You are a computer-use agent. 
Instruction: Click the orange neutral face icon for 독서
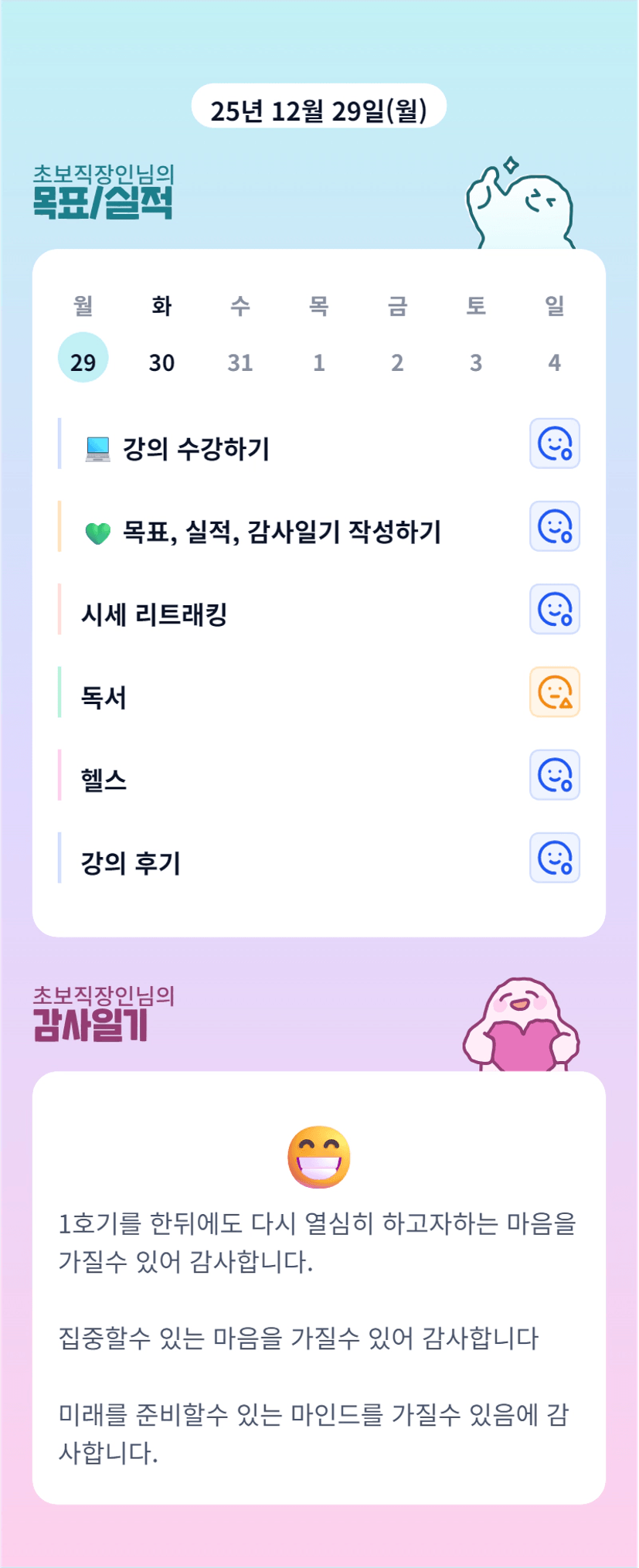coord(555,692)
